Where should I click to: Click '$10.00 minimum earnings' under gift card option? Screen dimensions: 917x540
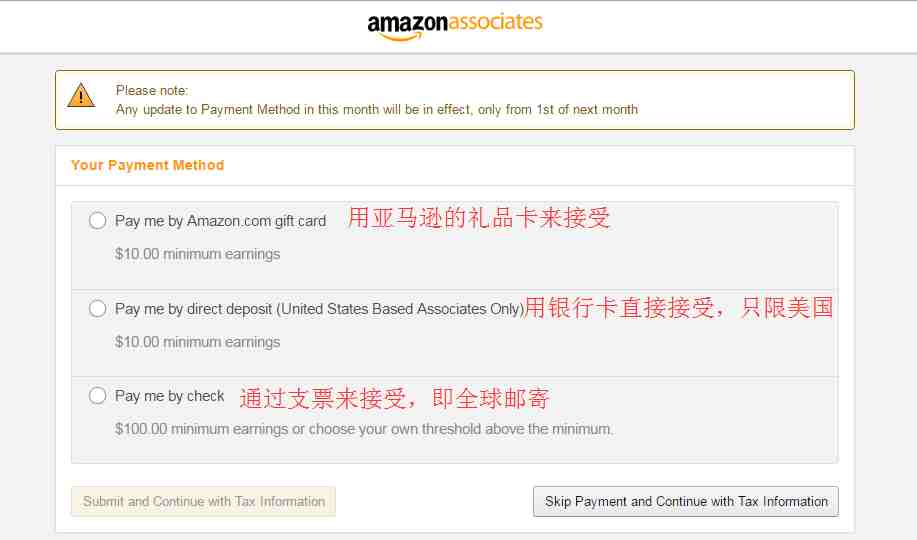point(198,254)
